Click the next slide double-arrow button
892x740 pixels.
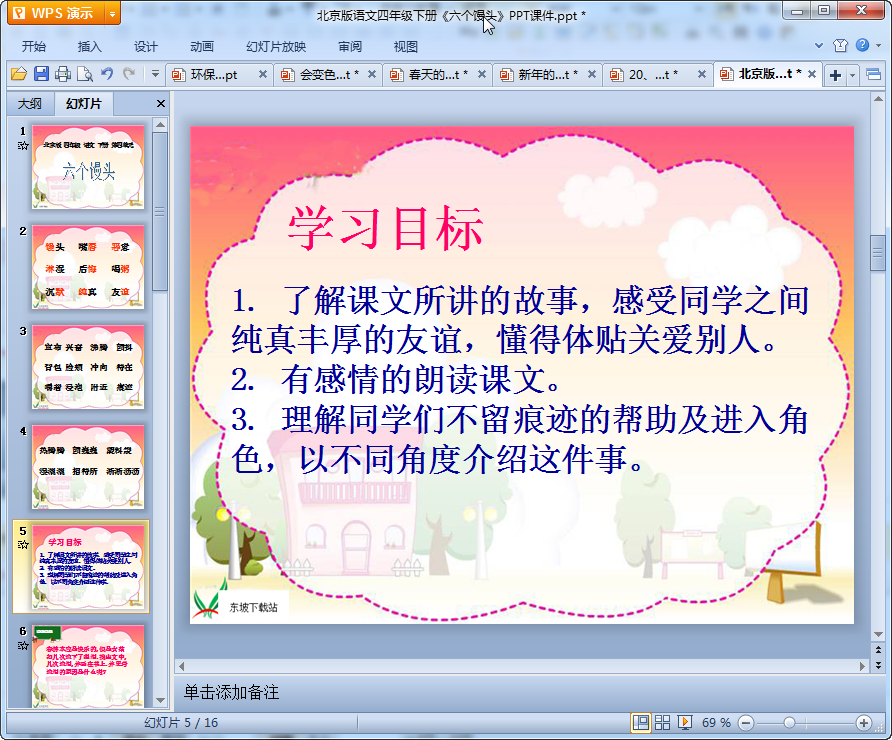878,664
